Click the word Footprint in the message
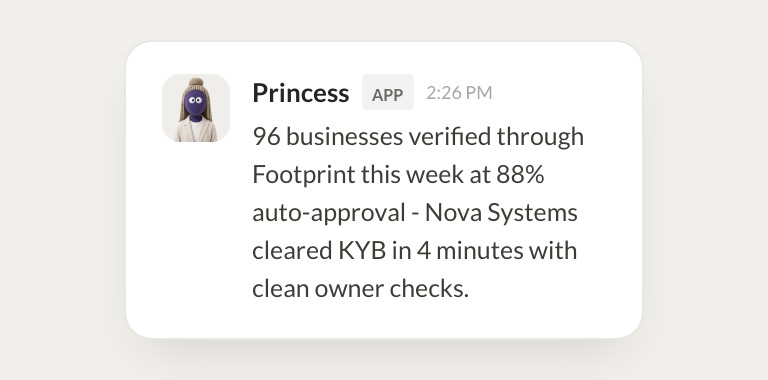Viewport: 768px width, 380px height. (x=304, y=175)
